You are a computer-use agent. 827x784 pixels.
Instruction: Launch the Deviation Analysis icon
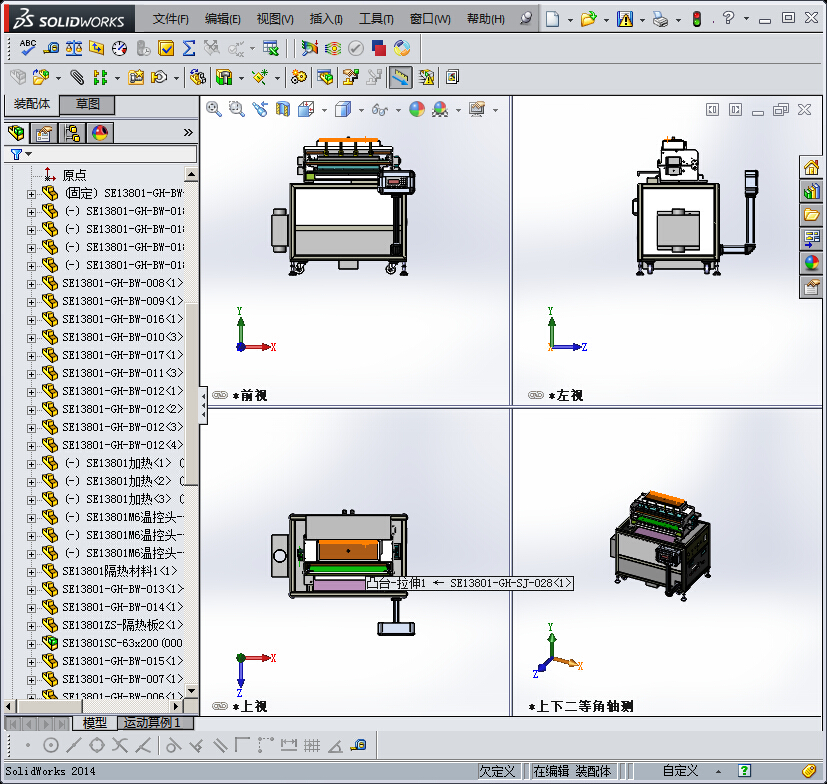coord(310,49)
